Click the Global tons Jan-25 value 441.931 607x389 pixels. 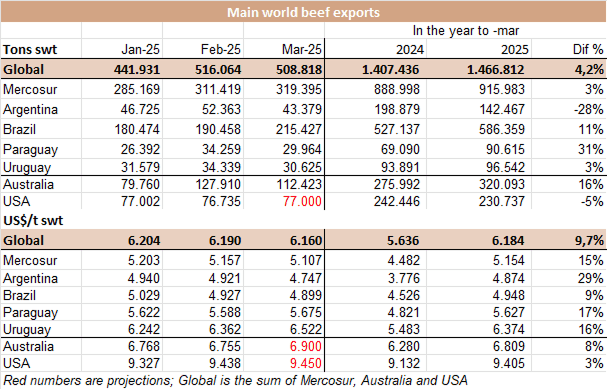[x=137, y=70]
